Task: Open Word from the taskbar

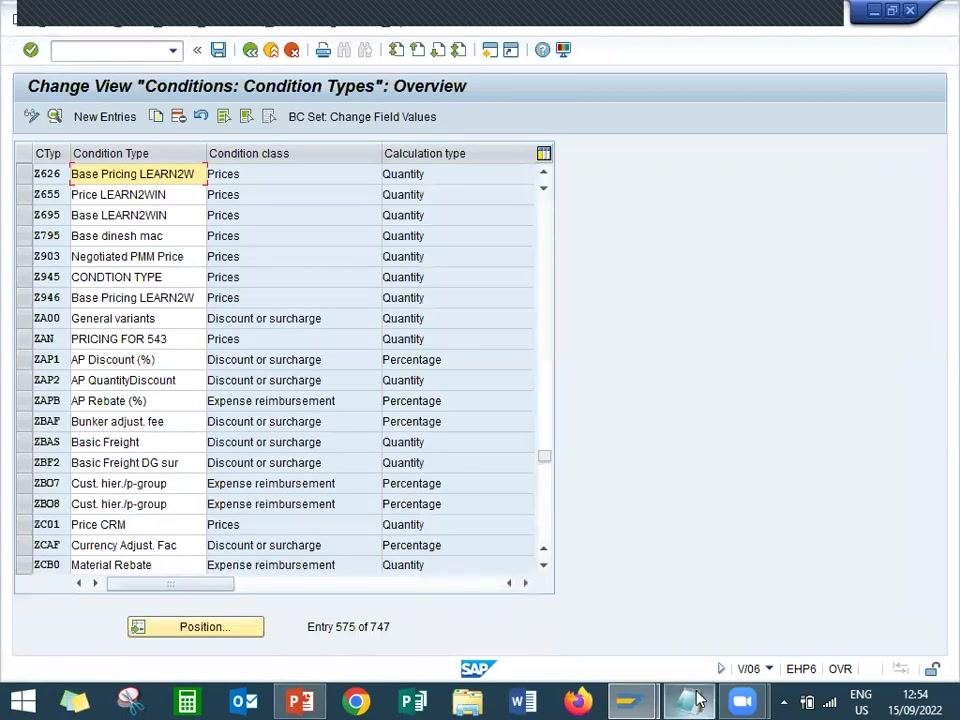Action: click(522, 701)
